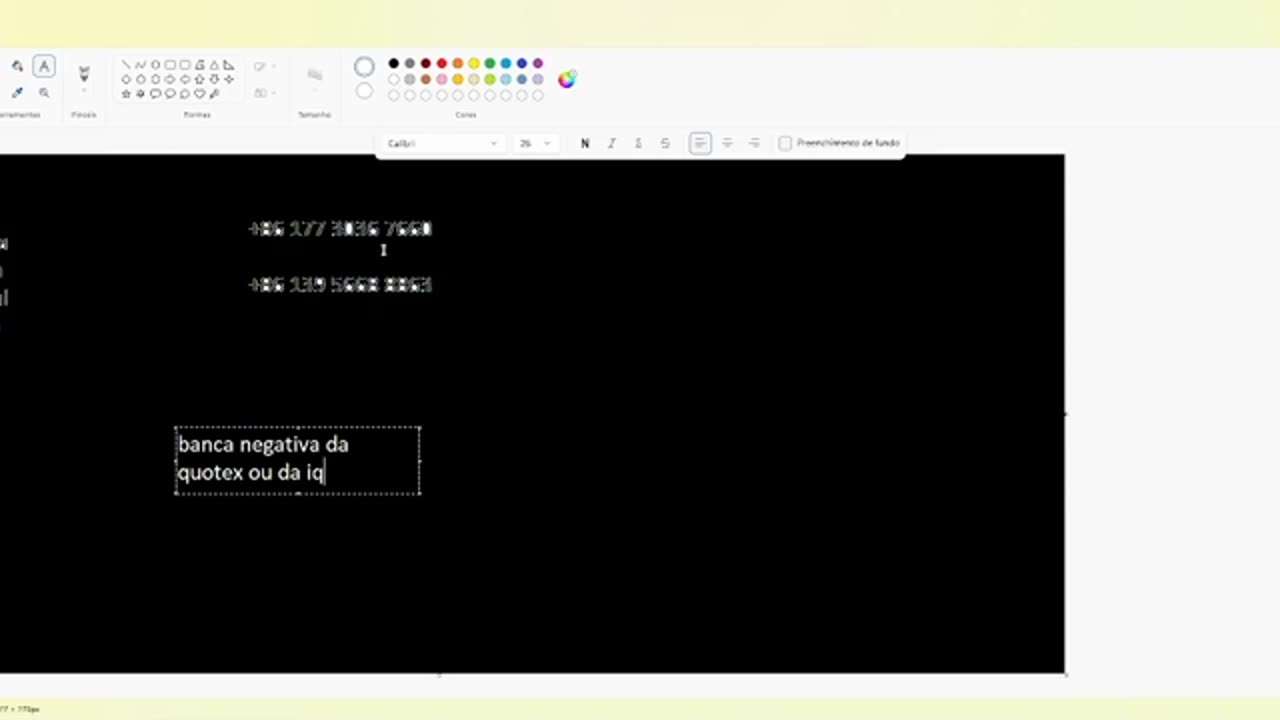Image resolution: width=1280 pixels, height=720 pixels.
Task: Open the Brushes dropdown arrow
Action: [84, 90]
